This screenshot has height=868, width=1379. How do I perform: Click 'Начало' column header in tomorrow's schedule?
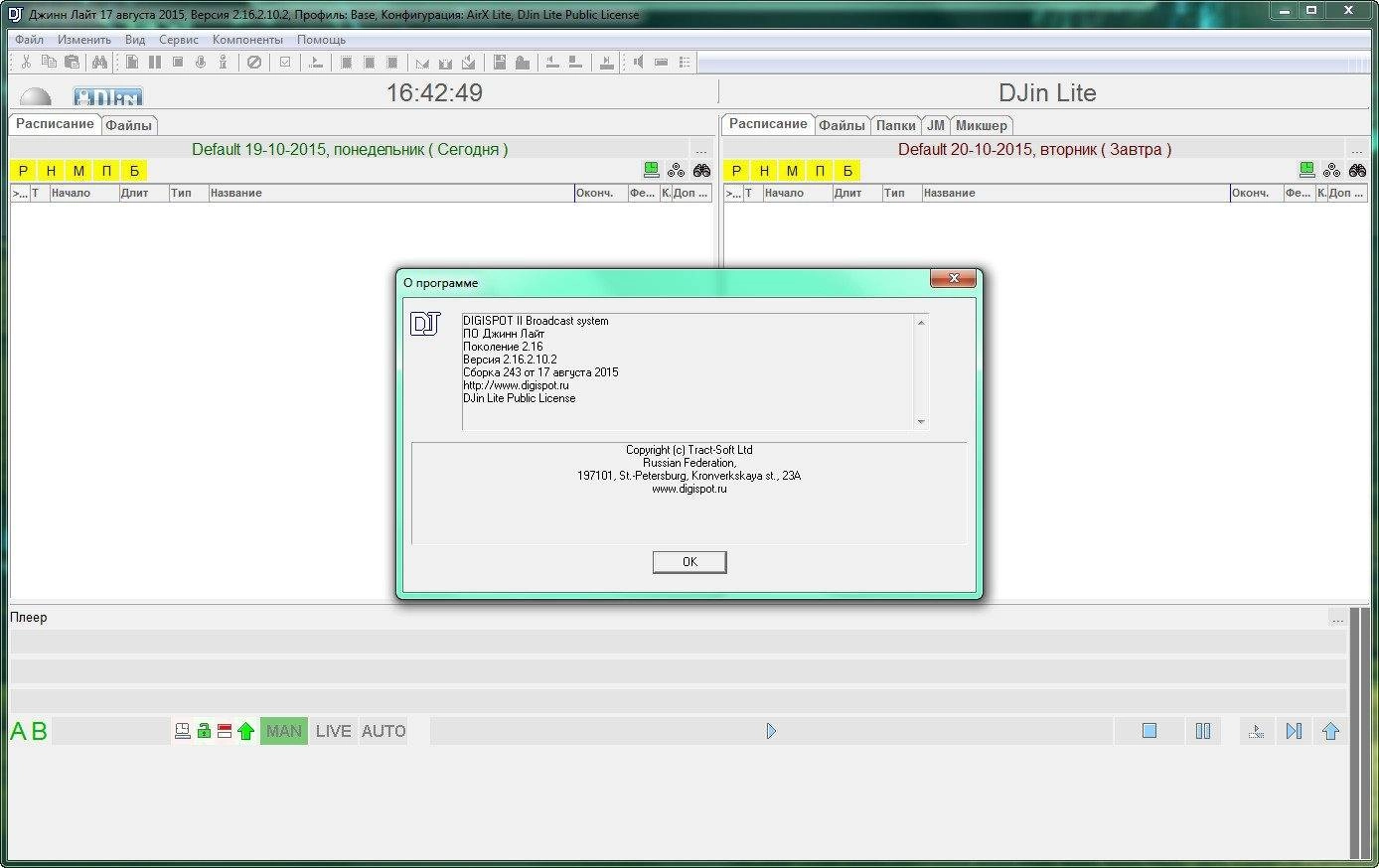click(x=798, y=193)
